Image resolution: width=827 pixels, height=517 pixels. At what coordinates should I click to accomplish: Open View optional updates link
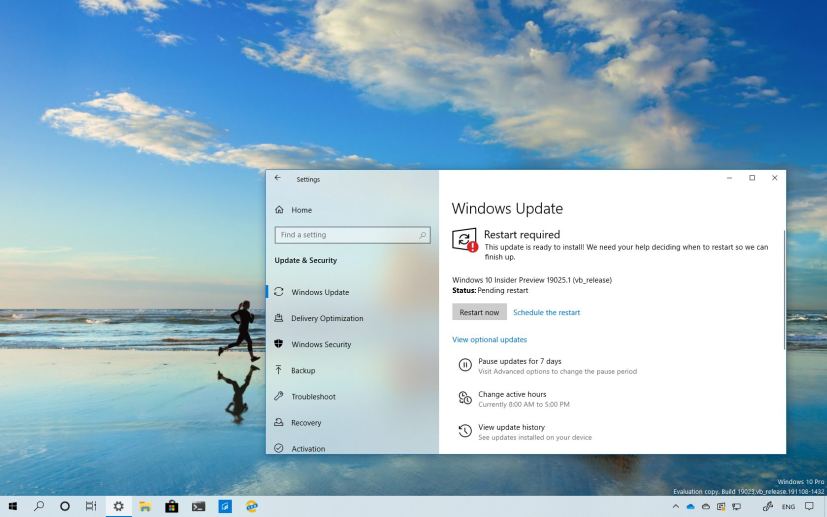pos(489,340)
